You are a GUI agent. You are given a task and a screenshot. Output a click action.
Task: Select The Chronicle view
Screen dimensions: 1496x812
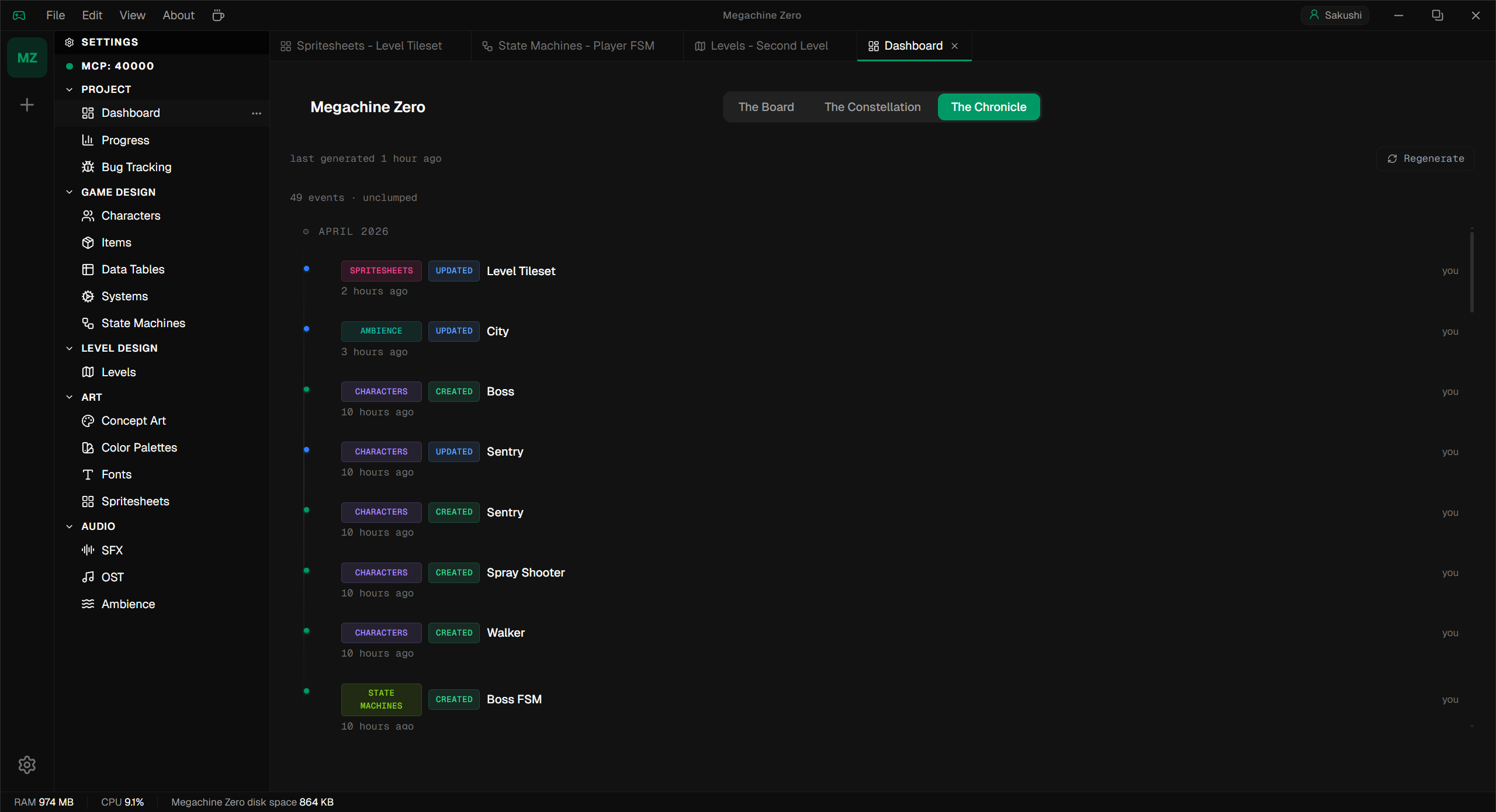tap(989, 107)
